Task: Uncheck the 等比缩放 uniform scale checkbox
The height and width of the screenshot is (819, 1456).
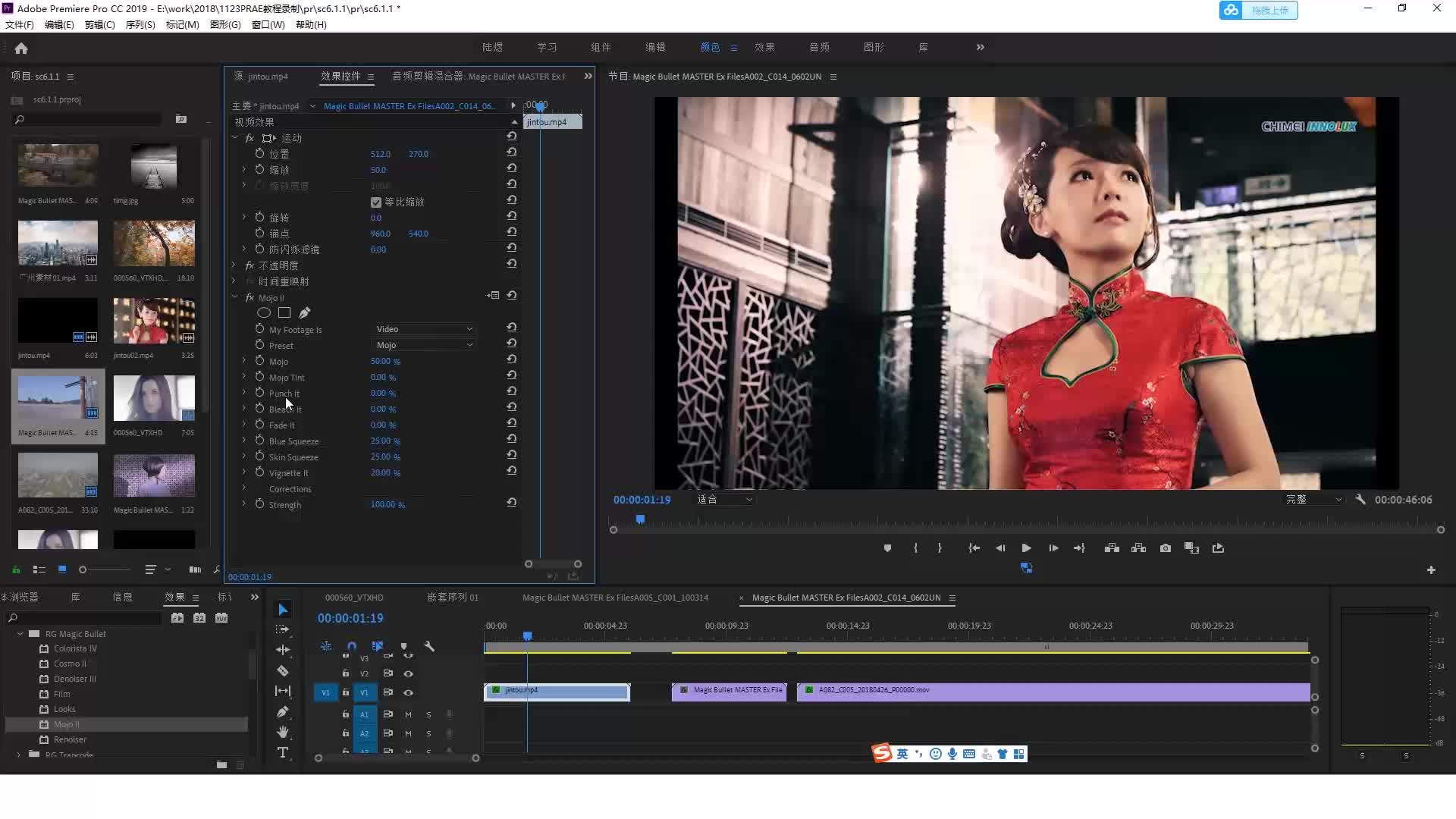Action: [376, 202]
